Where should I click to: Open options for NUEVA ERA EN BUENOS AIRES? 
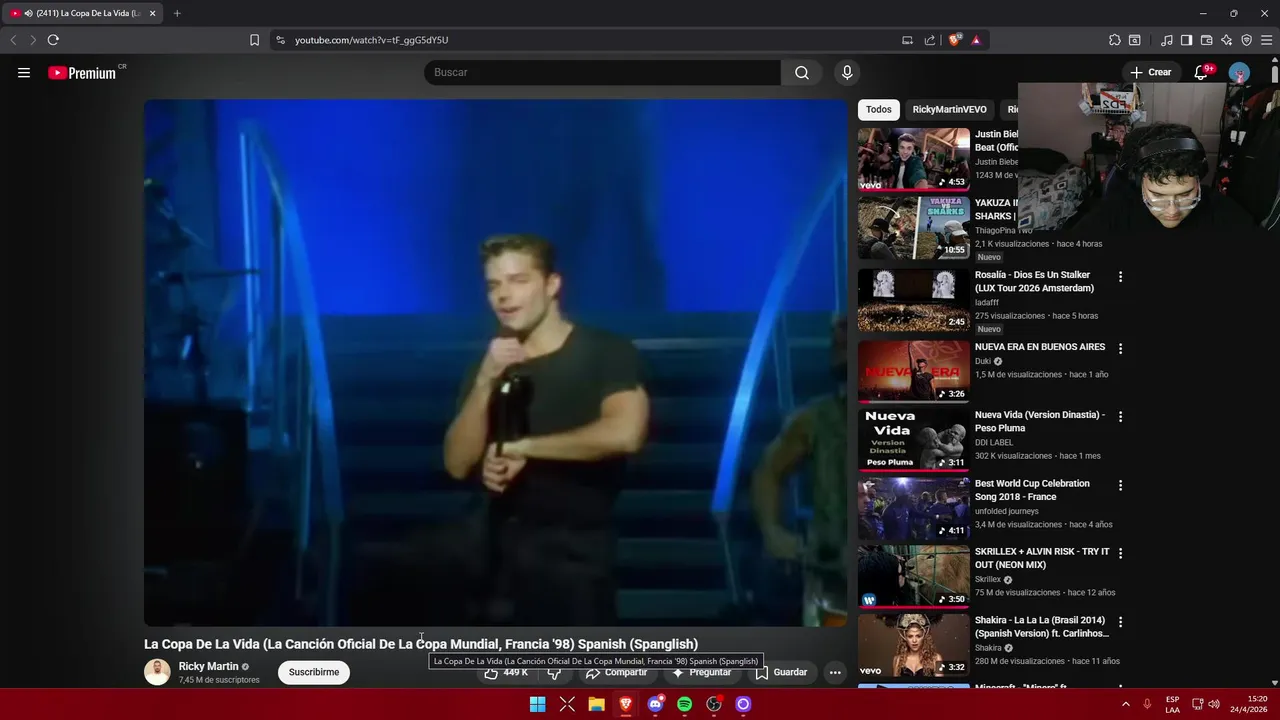coord(1120,349)
